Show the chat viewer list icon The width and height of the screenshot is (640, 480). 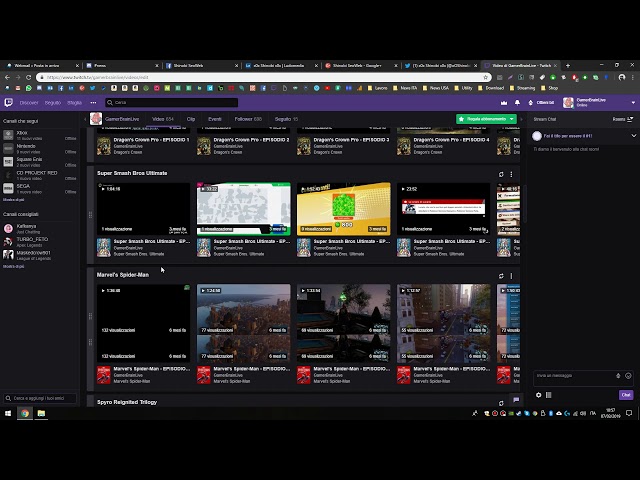(549, 395)
